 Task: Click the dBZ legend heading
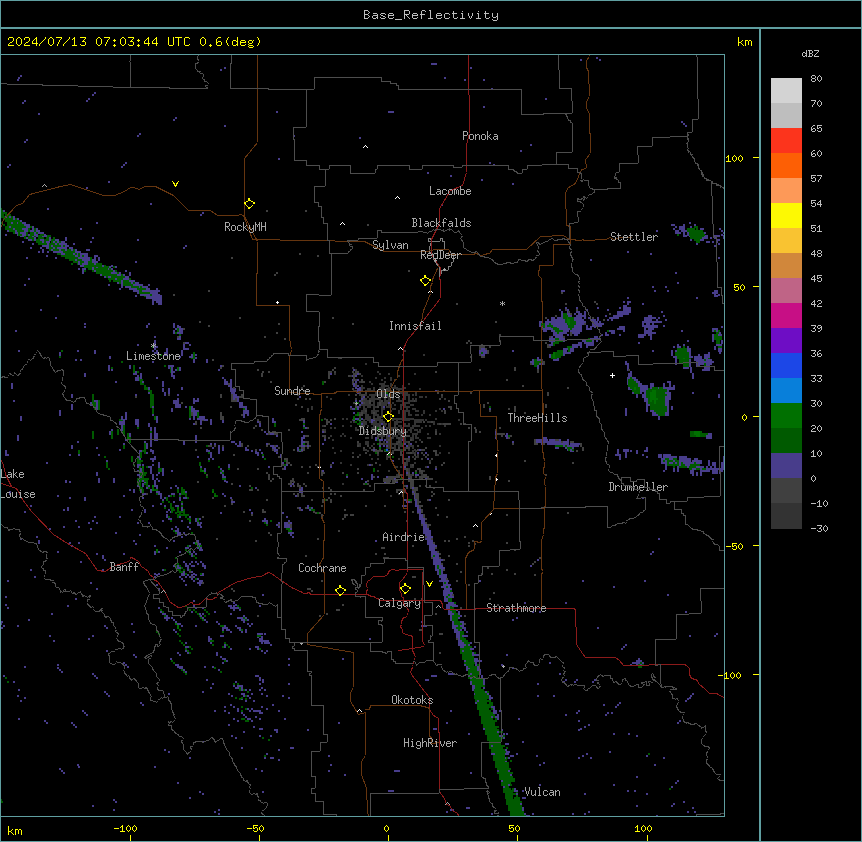click(810, 54)
